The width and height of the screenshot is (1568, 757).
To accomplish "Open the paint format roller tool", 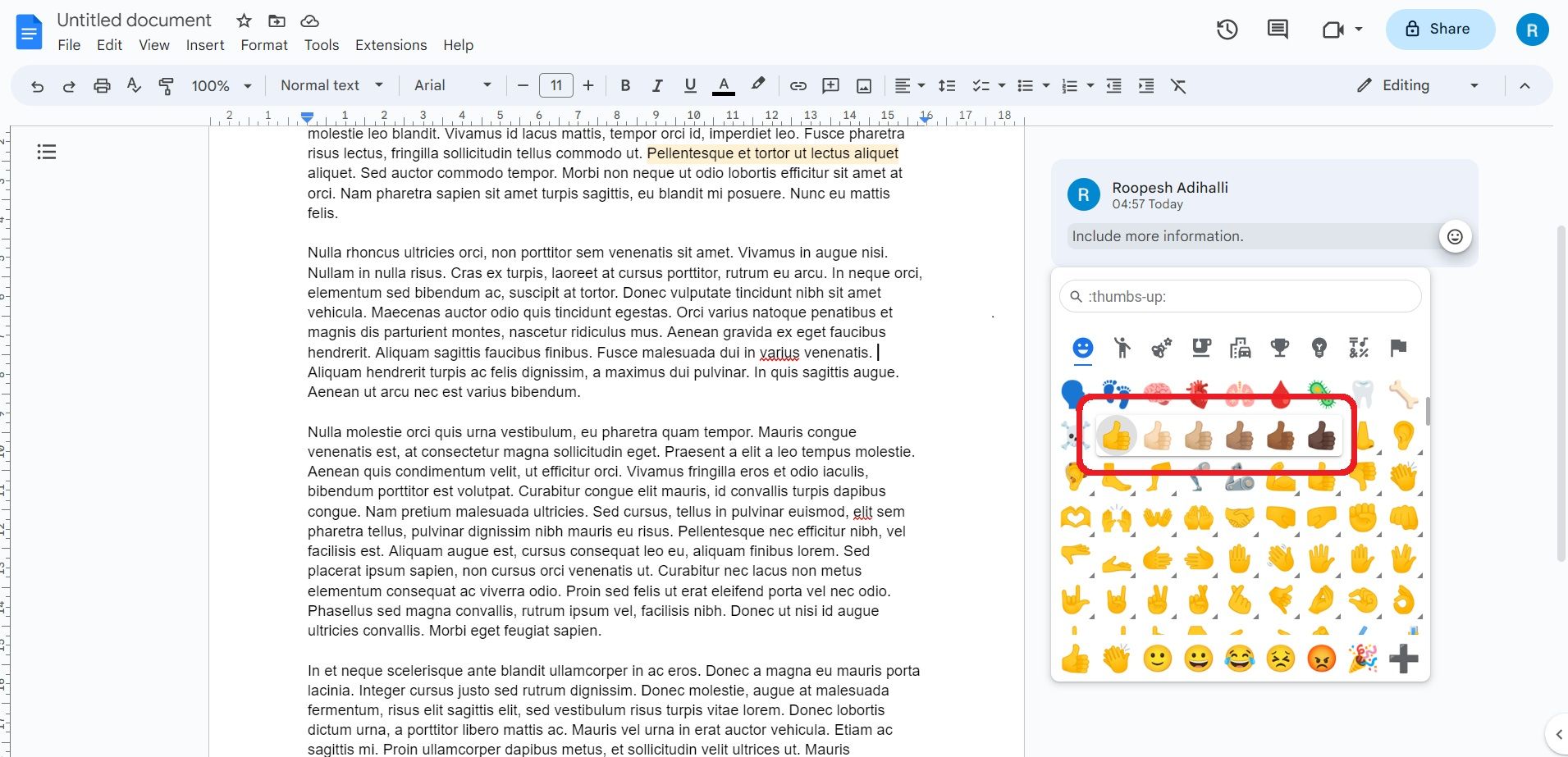I will pos(167,85).
